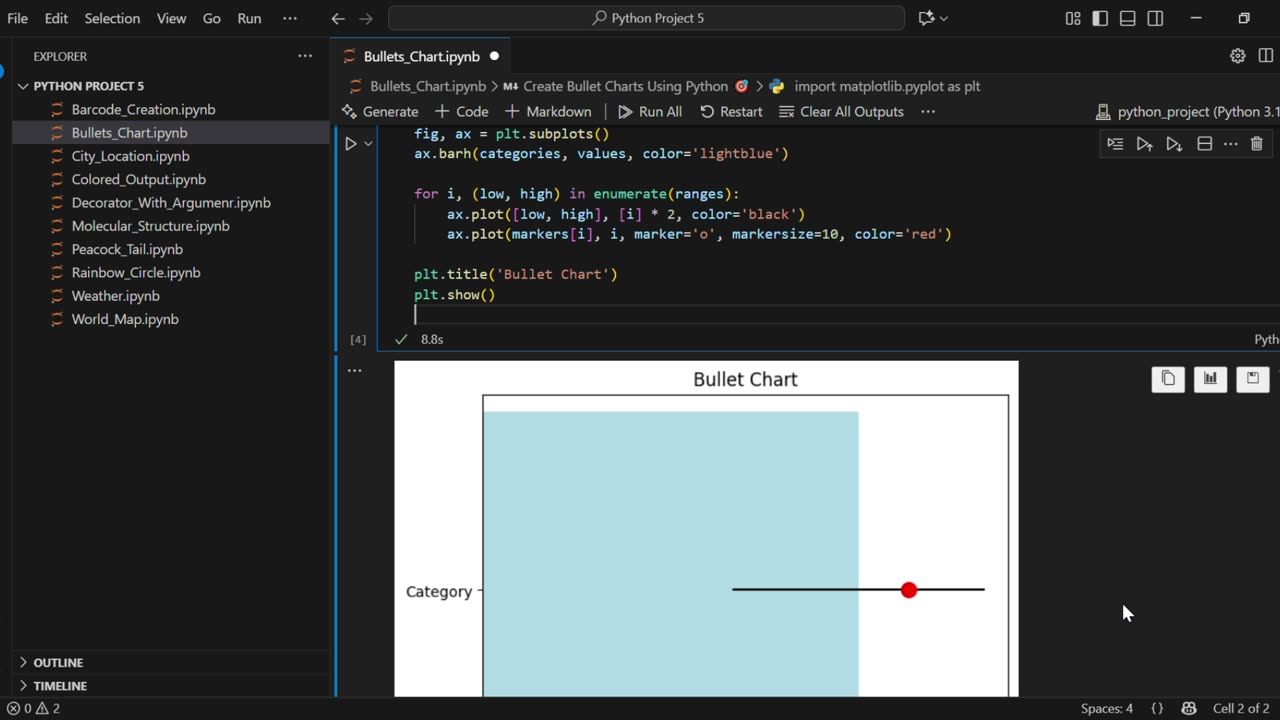The width and height of the screenshot is (1280, 720).
Task: Toggle the bottom panel visibility
Action: pos(1128,18)
